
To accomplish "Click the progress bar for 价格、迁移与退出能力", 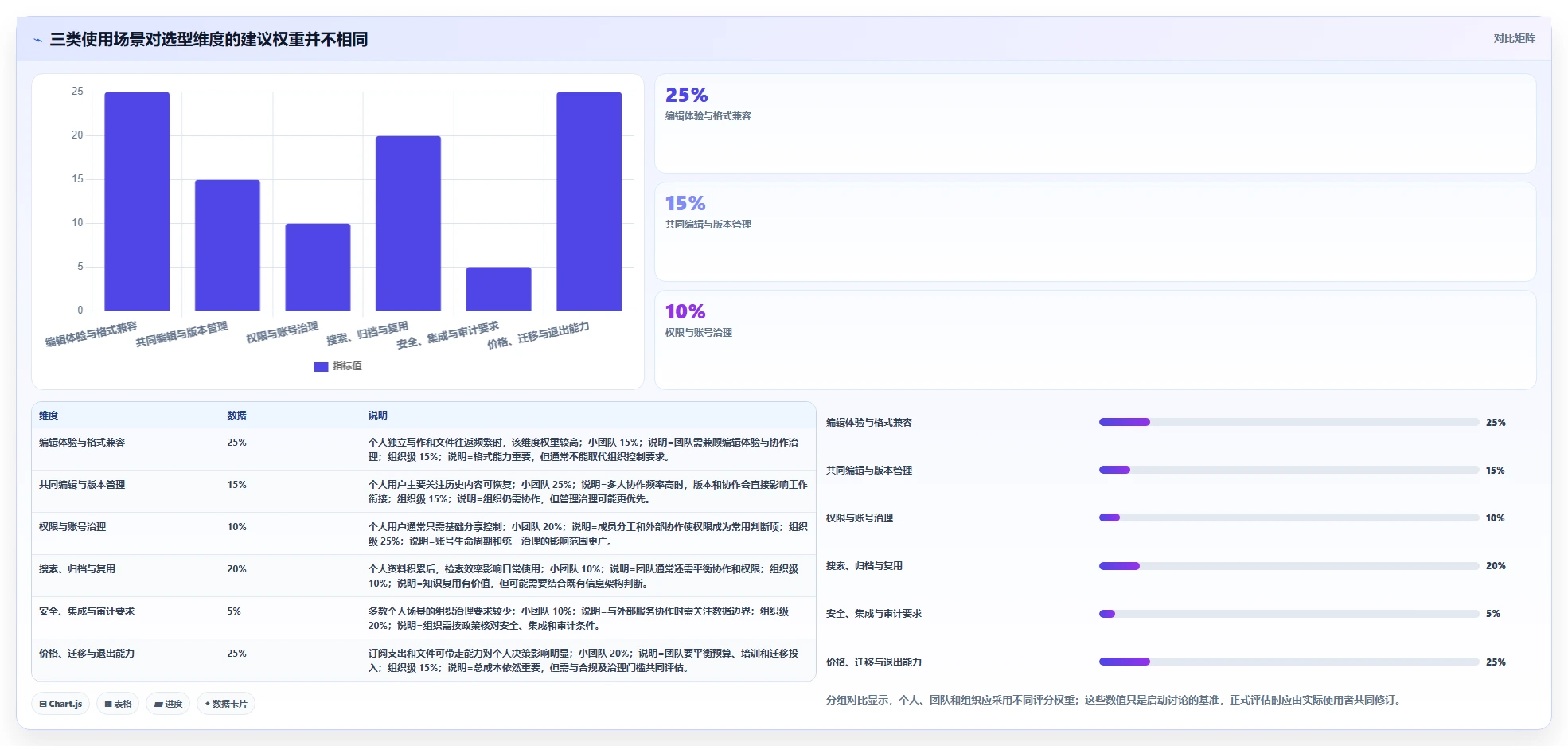I will tap(1289, 662).
